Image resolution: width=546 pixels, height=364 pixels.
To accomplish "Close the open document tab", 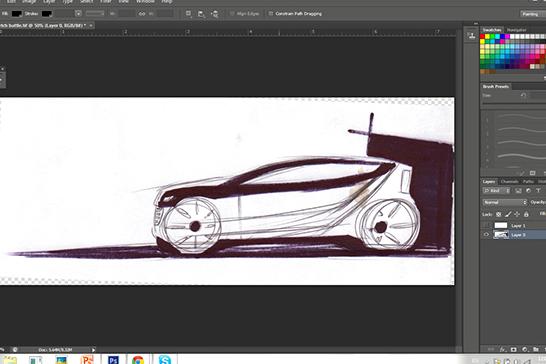I will [x=91, y=25].
